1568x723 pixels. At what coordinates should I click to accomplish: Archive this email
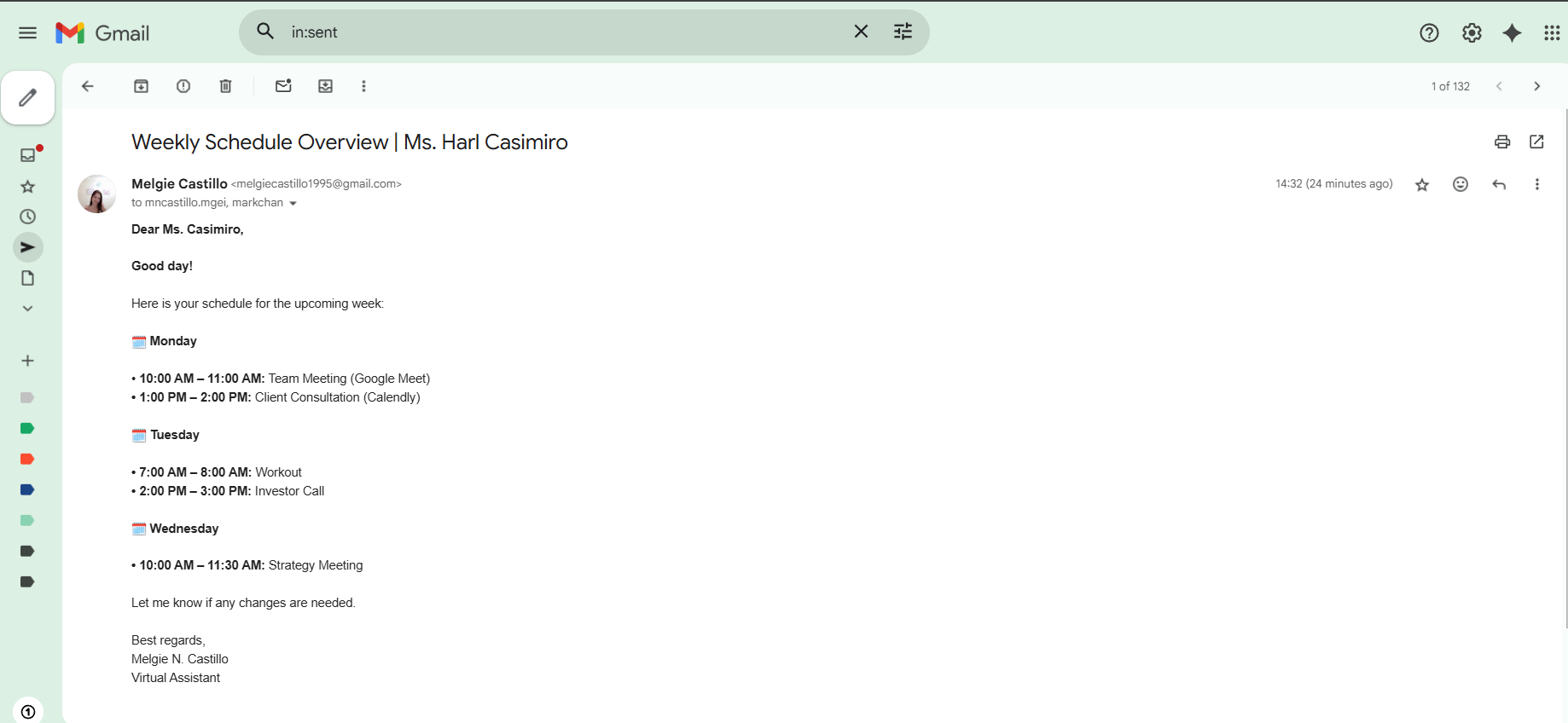click(x=142, y=86)
